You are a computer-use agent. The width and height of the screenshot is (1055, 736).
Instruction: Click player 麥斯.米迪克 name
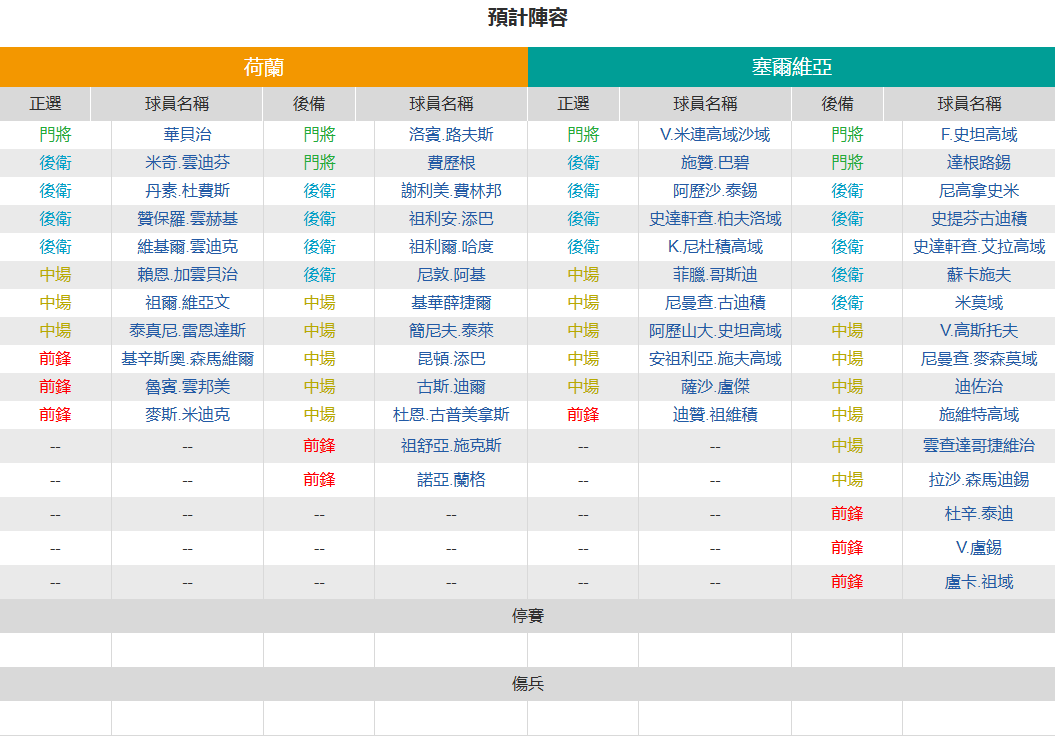(x=188, y=414)
